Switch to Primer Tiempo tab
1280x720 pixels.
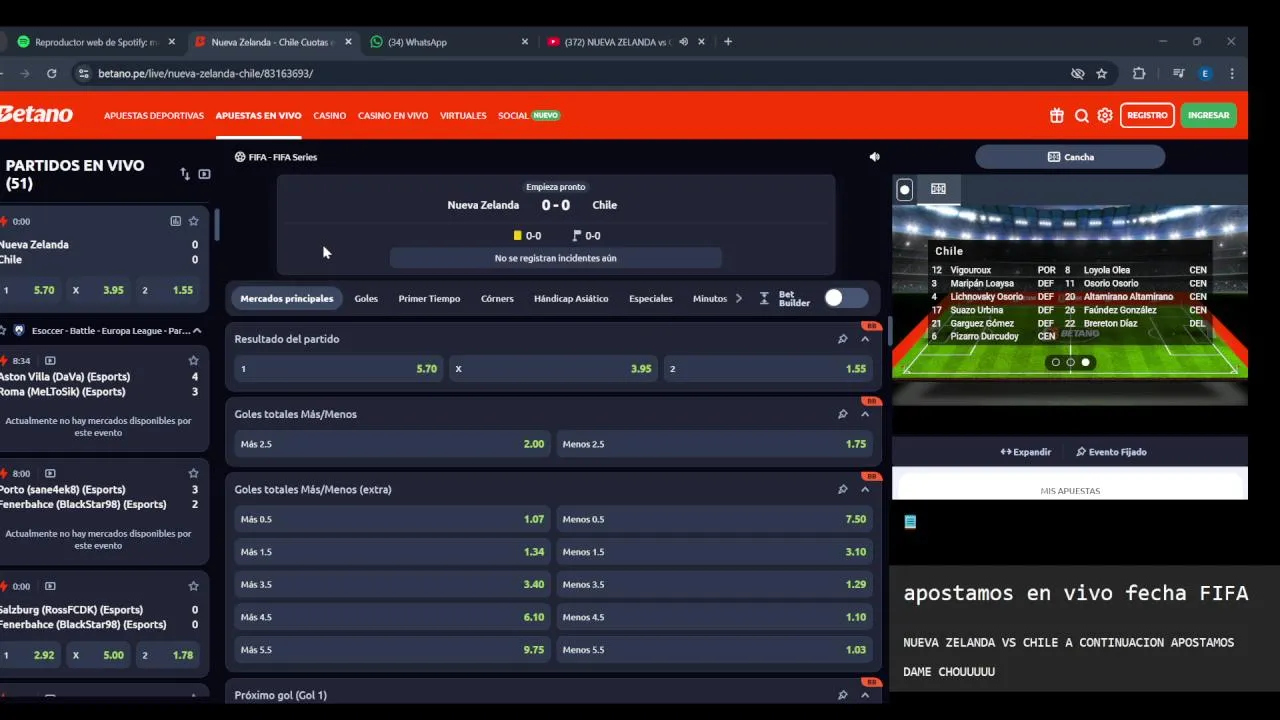point(429,298)
